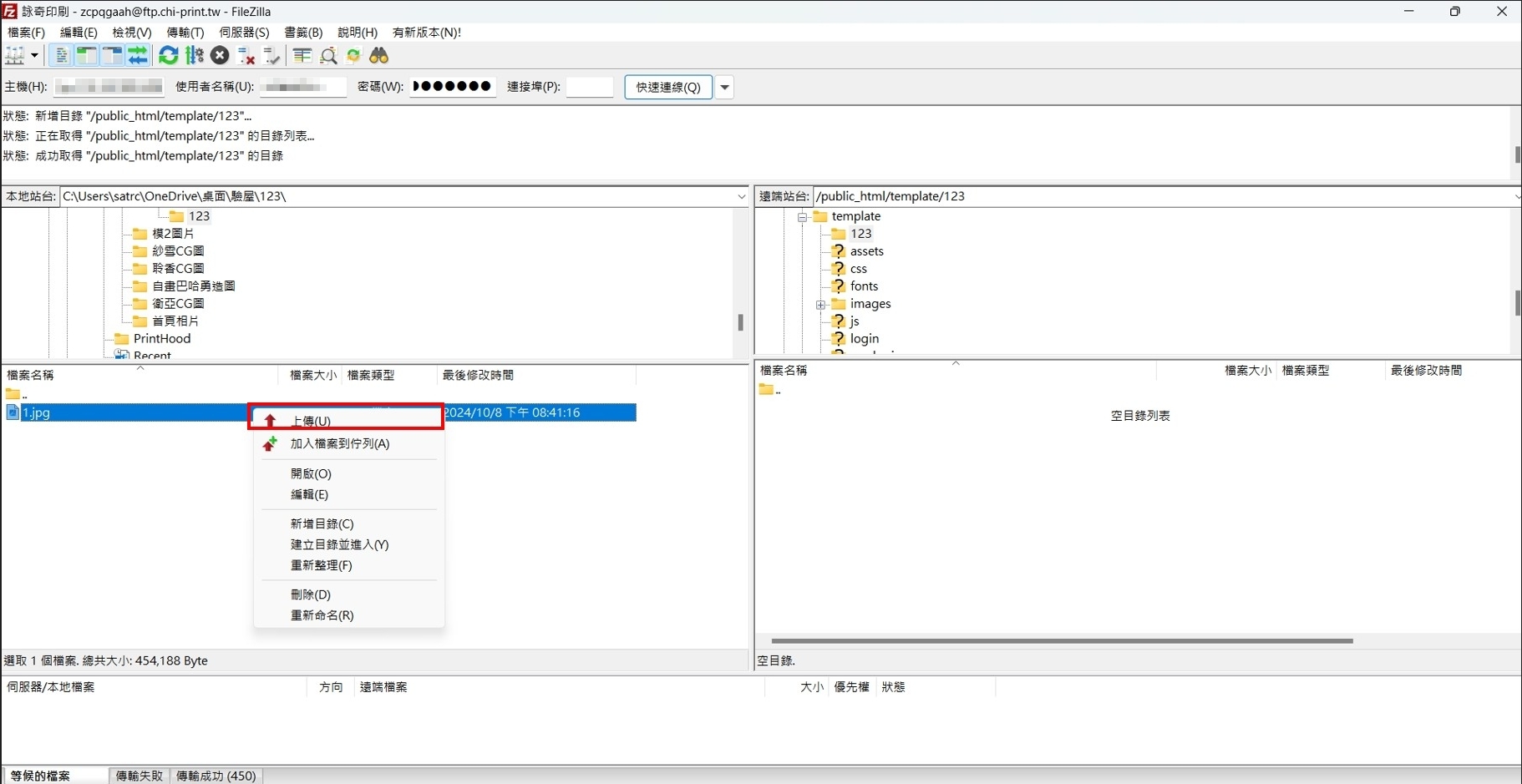1522x784 pixels.
Task: Toggle the local directory tree view
Action: click(x=86, y=56)
